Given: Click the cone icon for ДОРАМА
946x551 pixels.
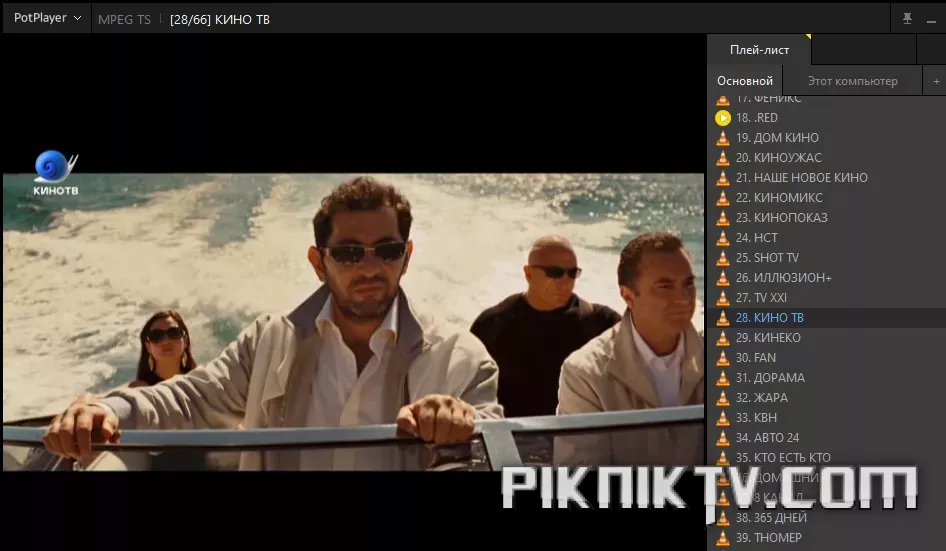Looking at the screenshot, I should point(723,377).
